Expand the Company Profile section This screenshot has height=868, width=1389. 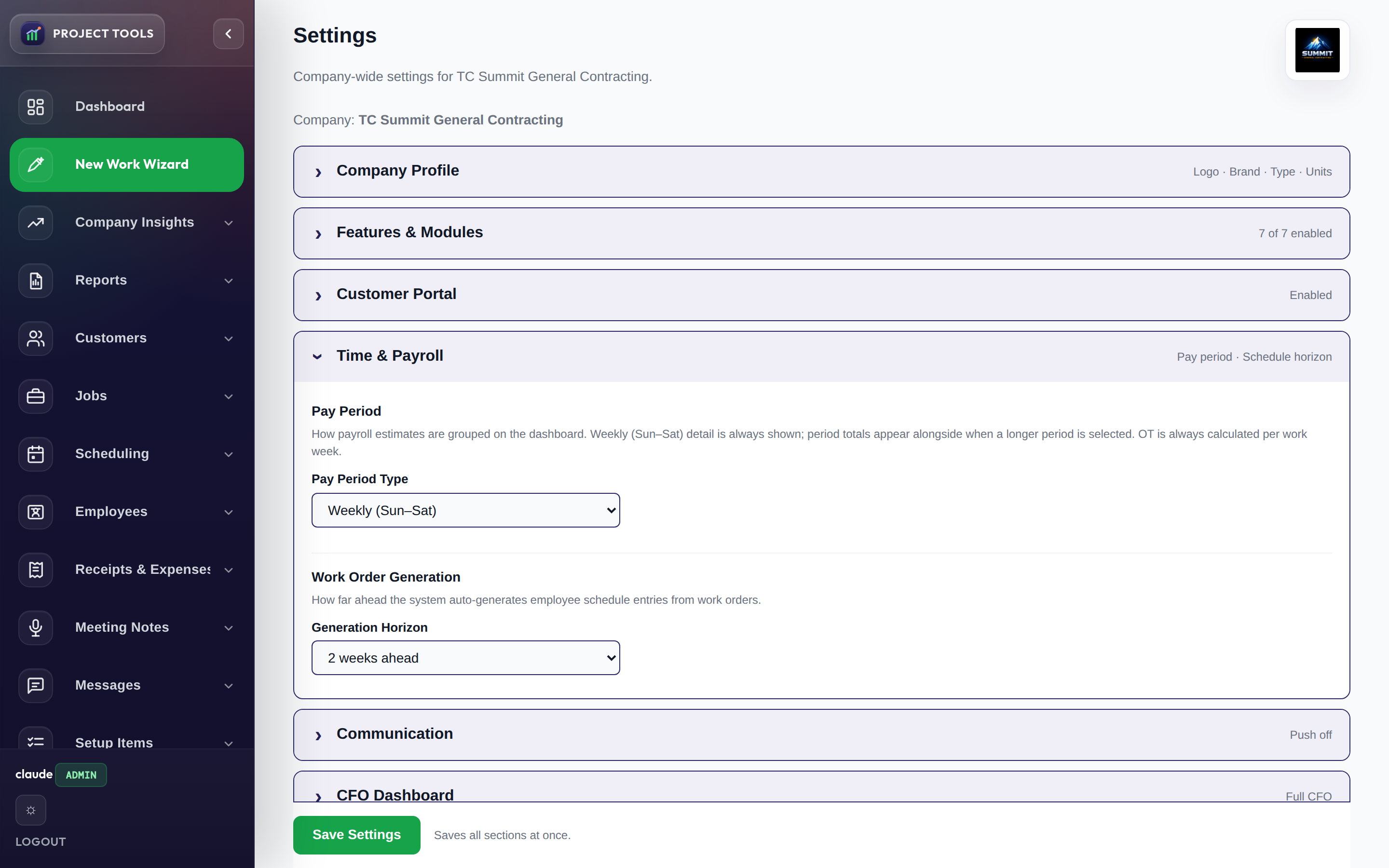tap(821, 172)
